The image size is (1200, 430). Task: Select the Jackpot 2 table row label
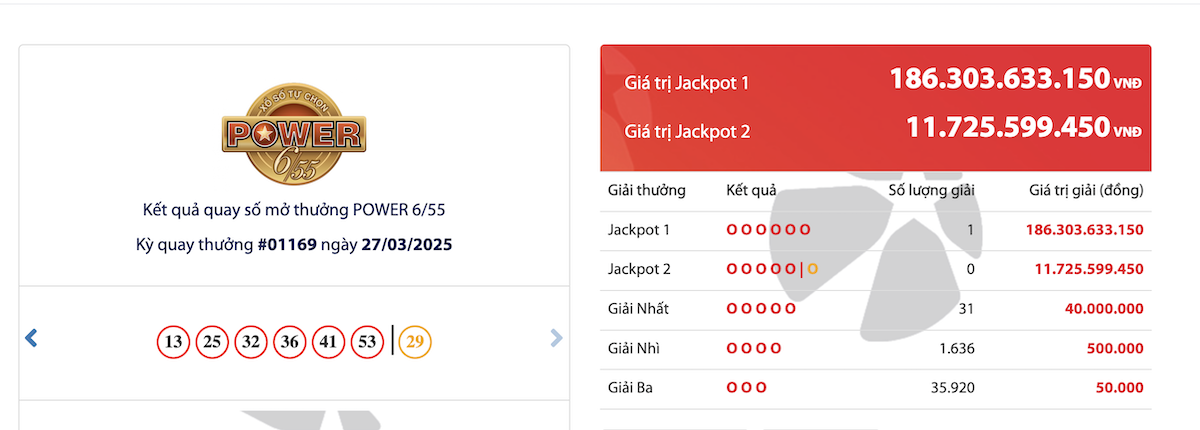coord(639,269)
